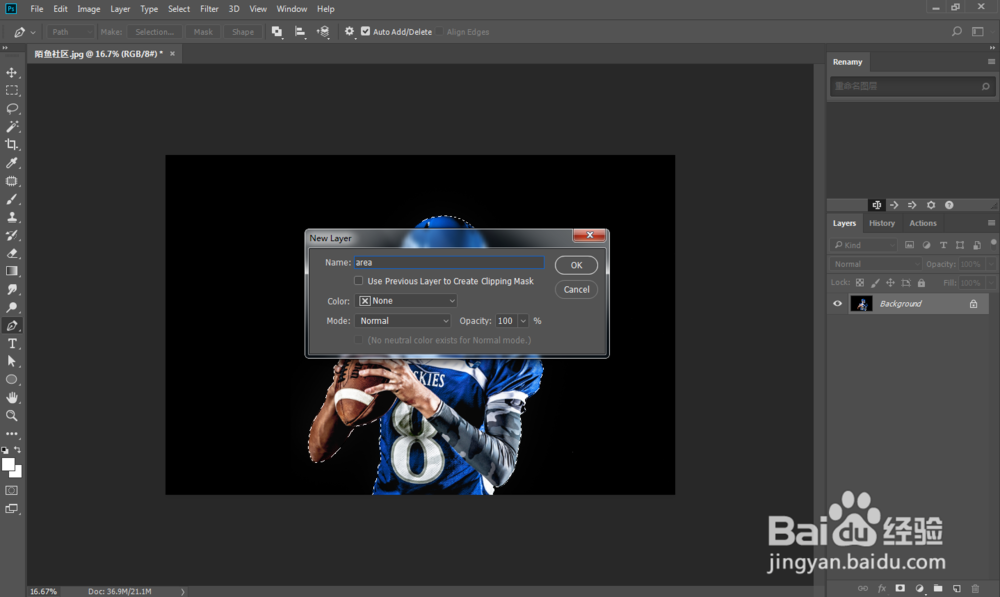The image size is (1000, 597).
Task: Open the File menu
Action: pyautogui.click(x=37, y=9)
